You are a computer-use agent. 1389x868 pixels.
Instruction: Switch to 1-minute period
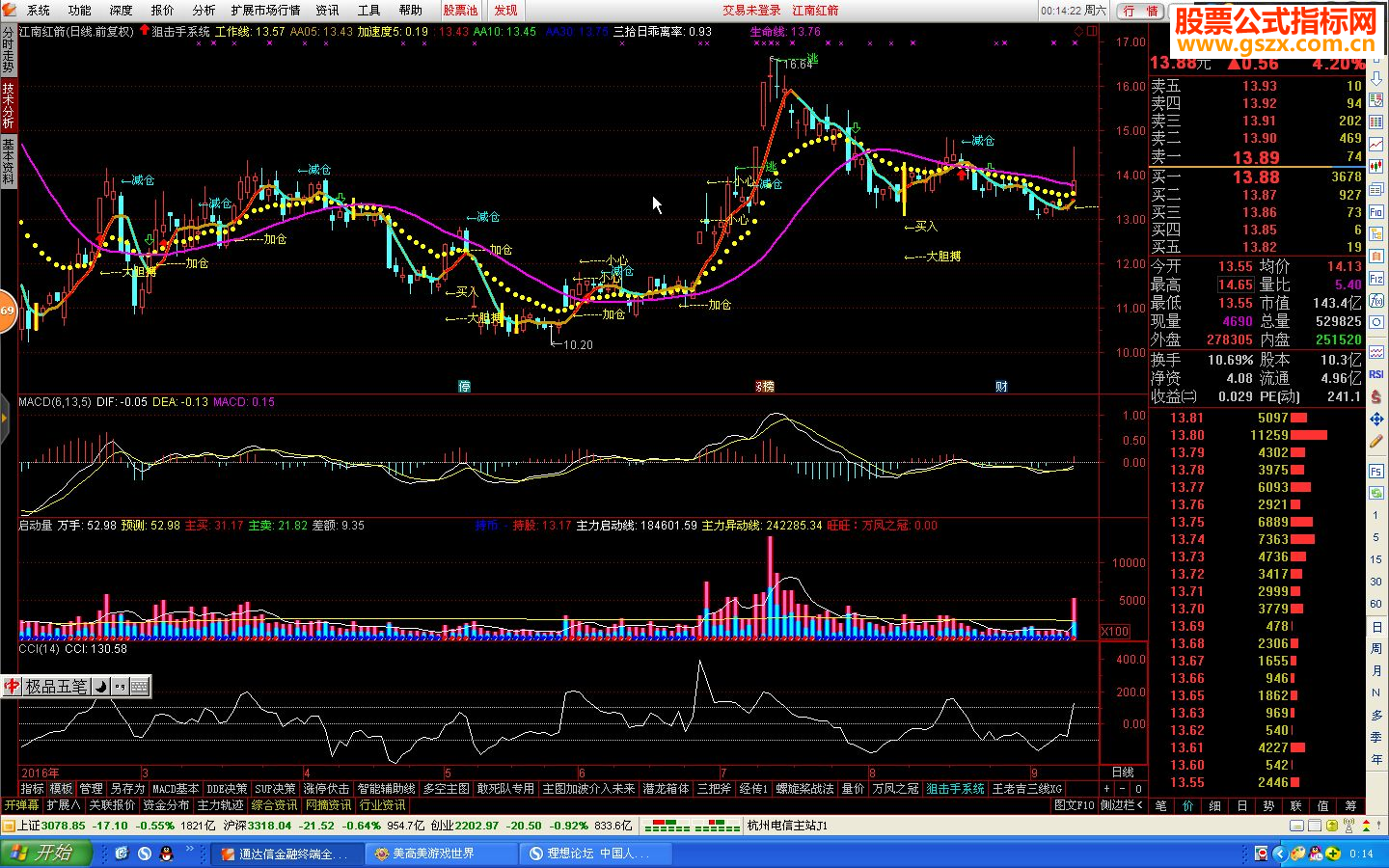(x=1376, y=516)
